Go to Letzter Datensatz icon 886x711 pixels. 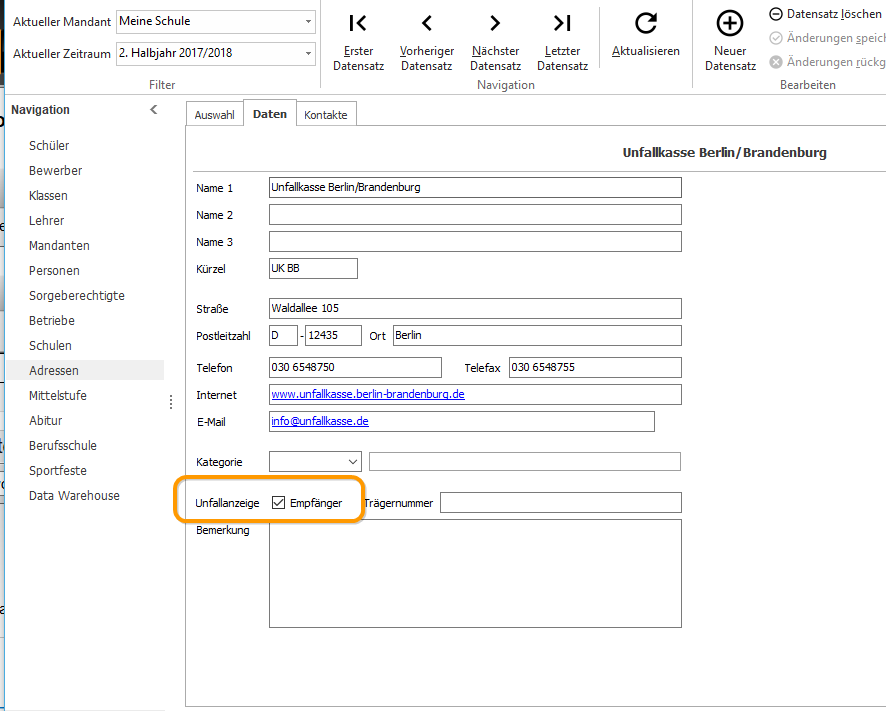pyautogui.click(x=562, y=23)
